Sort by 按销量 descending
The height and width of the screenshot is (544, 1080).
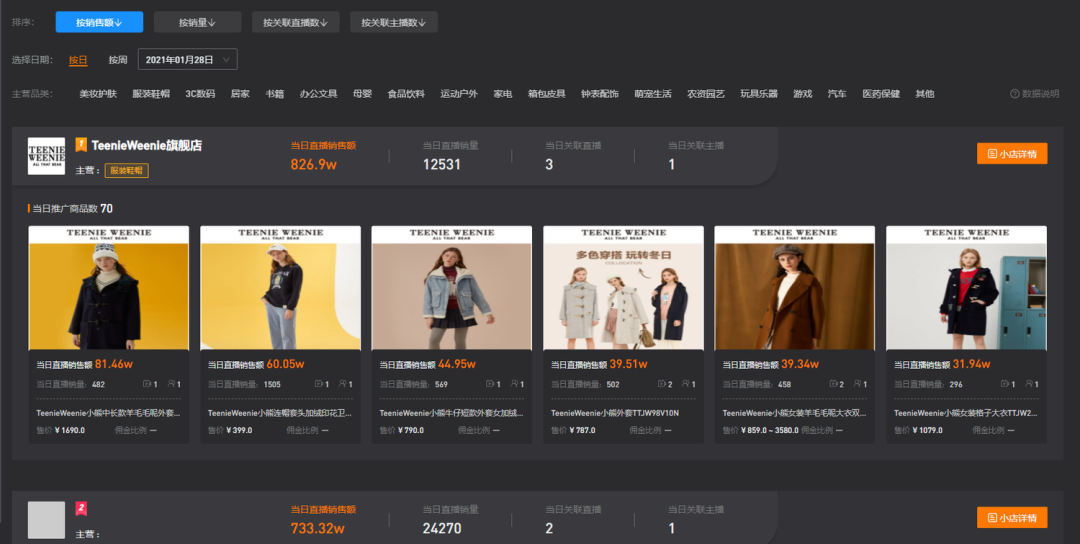point(198,22)
